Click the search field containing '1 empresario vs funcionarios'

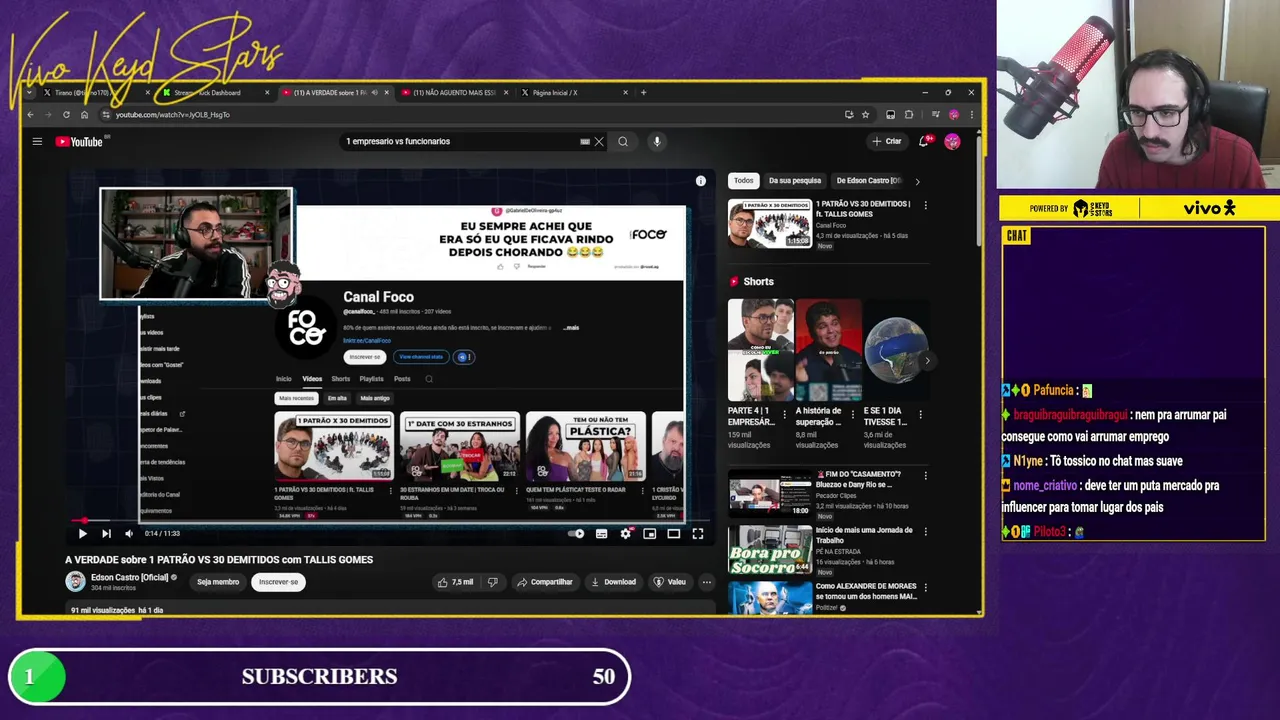460,142
